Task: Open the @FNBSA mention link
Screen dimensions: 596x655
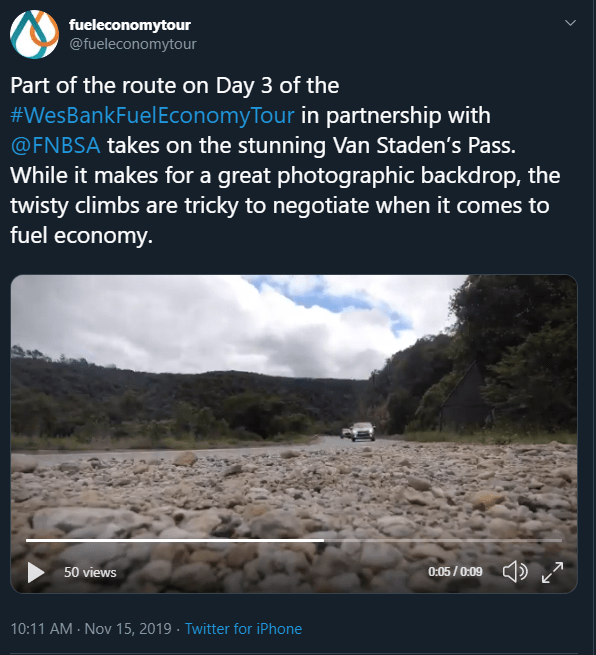Action: 55,145
